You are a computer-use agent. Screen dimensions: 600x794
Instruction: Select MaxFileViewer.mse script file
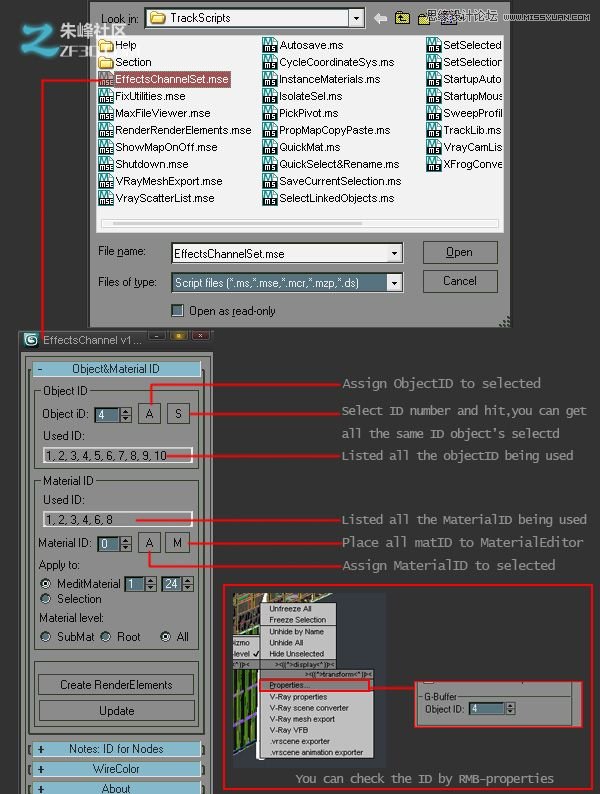tap(155, 113)
